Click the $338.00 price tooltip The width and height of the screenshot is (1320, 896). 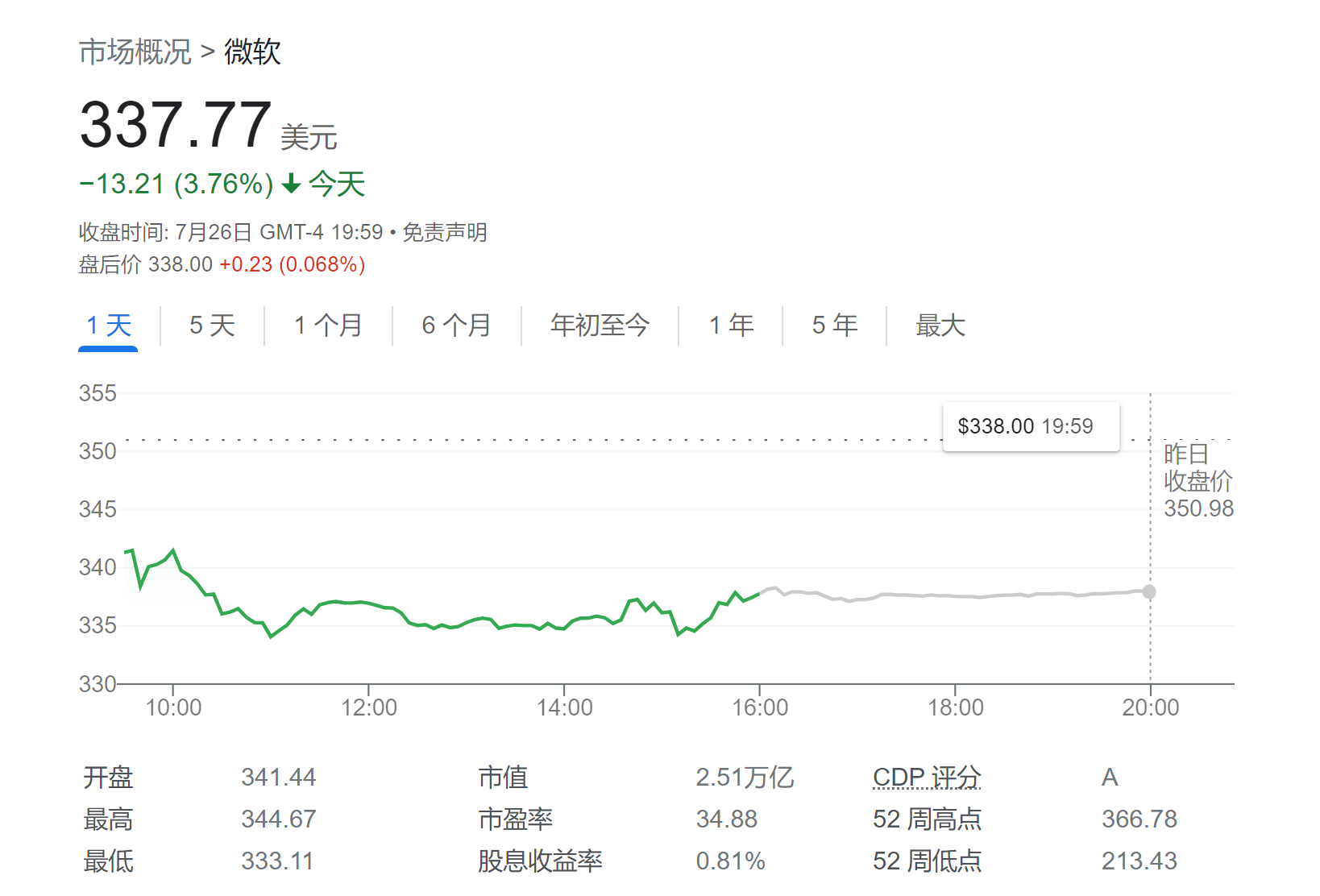pyautogui.click(x=1031, y=426)
